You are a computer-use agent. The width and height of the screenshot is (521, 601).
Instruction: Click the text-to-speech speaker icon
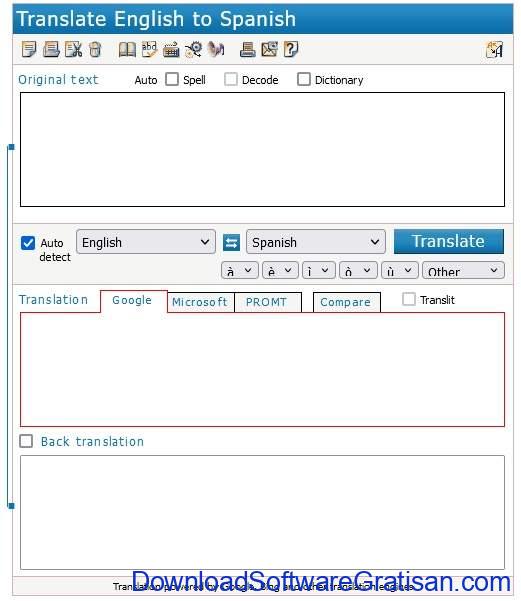[215, 50]
